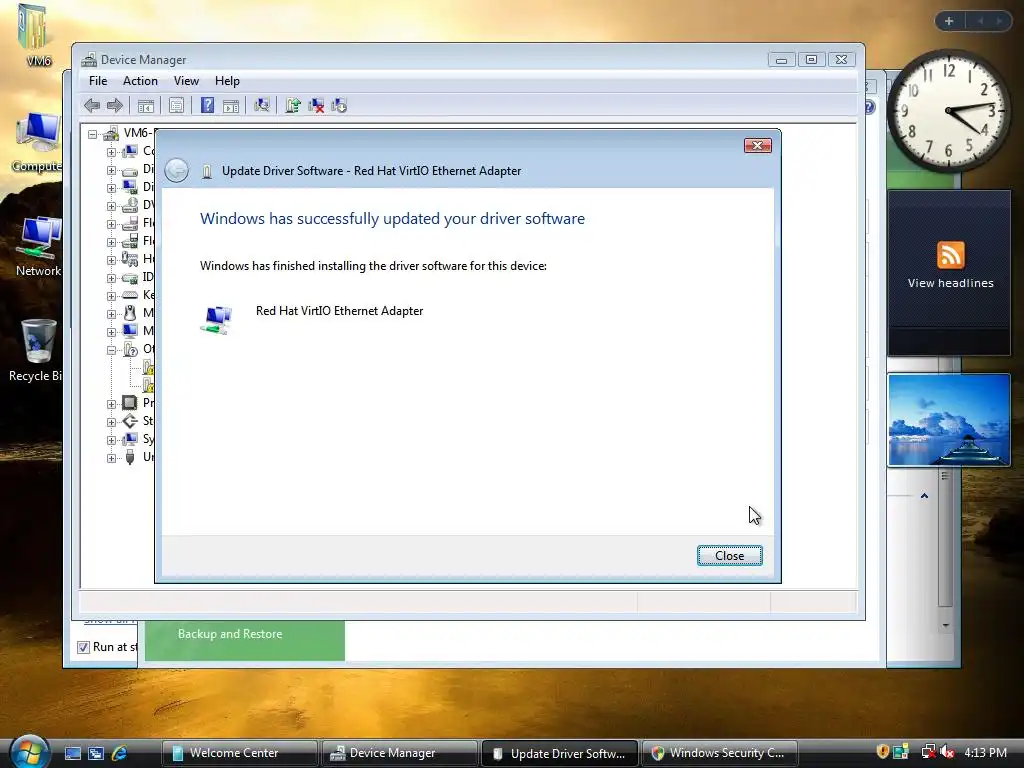Viewport: 1024px width, 768px height.
Task: Expand the Computer node in device tree
Action: 111,152
